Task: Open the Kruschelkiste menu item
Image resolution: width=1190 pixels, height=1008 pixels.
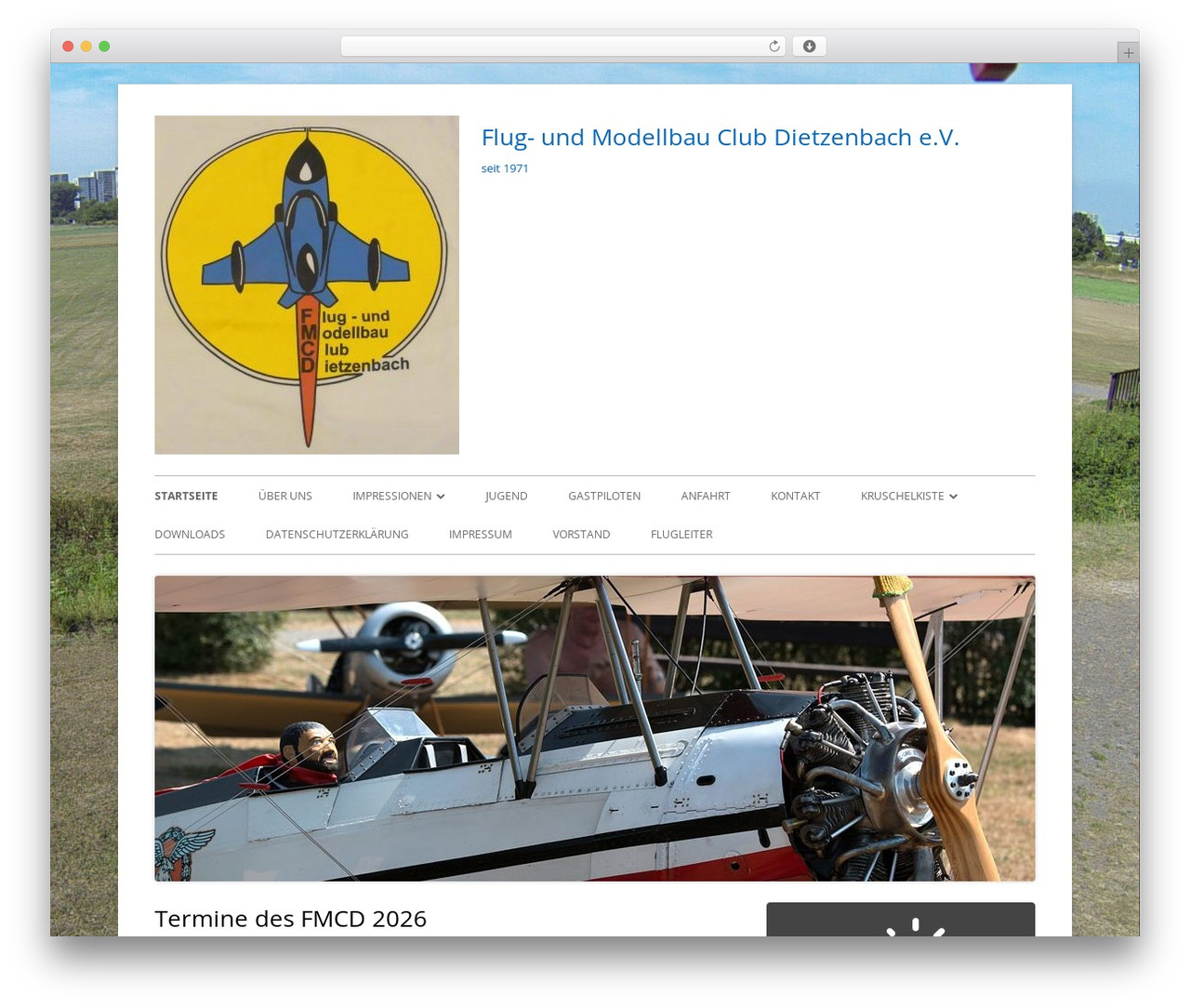Action: (x=902, y=496)
